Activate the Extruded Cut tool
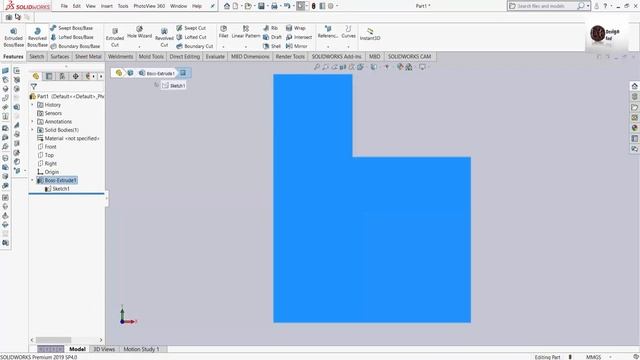The height and width of the screenshot is (360, 640). [x=115, y=37]
